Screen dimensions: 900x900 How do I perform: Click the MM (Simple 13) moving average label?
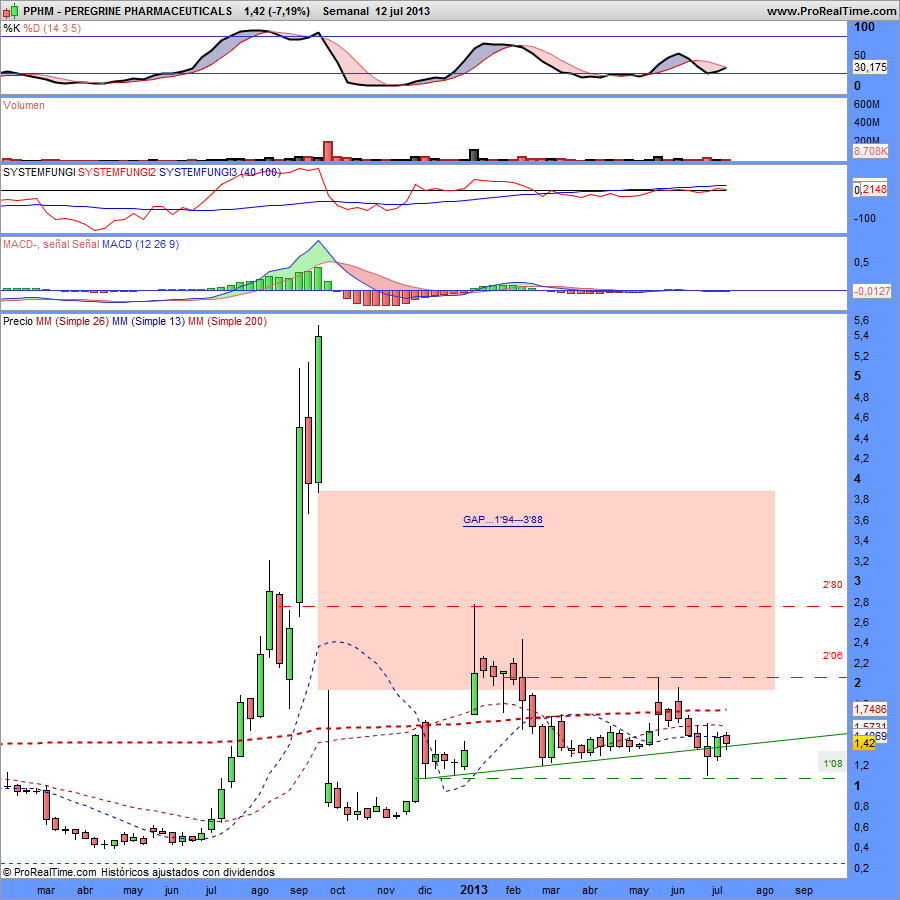pos(148,321)
